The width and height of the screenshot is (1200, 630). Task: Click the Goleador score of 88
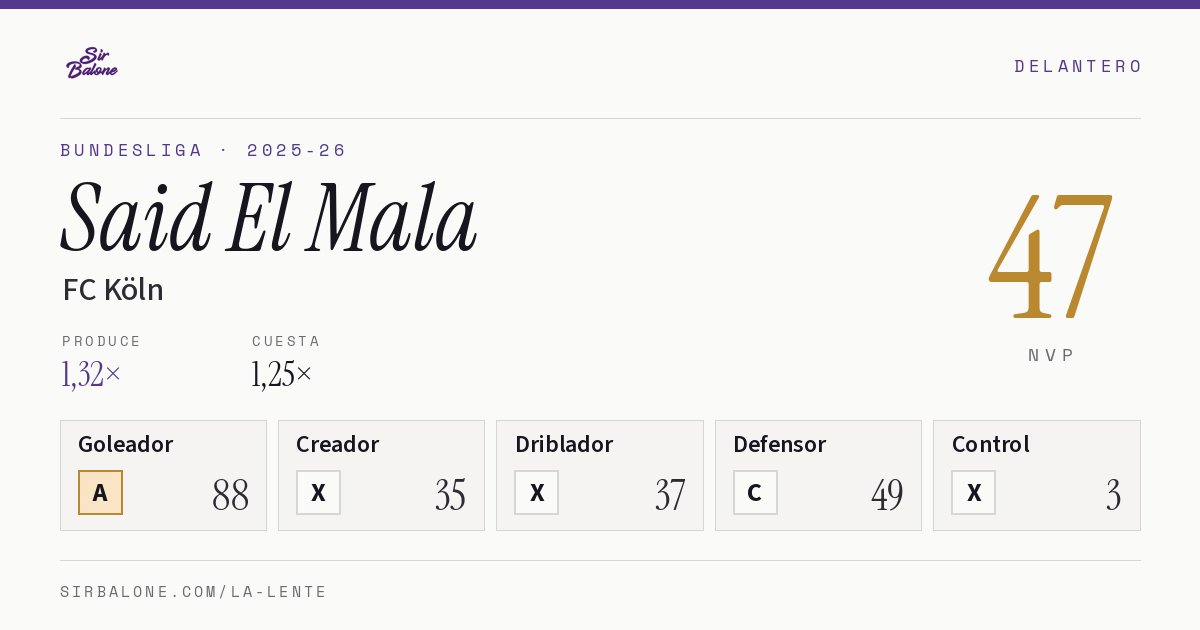(x=230, y=495)
